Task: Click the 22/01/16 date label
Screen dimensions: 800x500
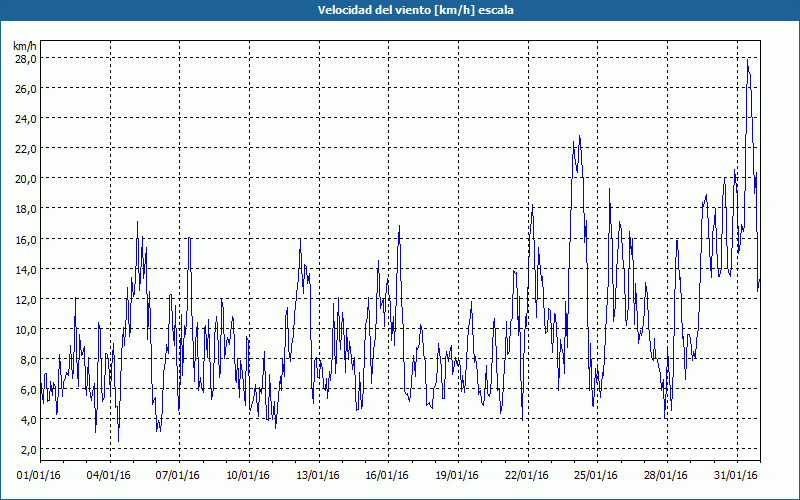Action: tap(527, 476)
